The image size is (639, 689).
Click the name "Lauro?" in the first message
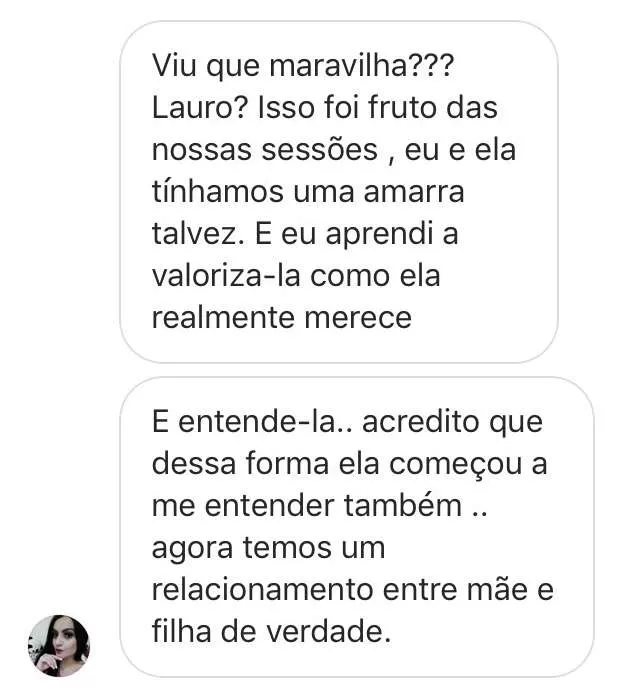click(200, 108)
